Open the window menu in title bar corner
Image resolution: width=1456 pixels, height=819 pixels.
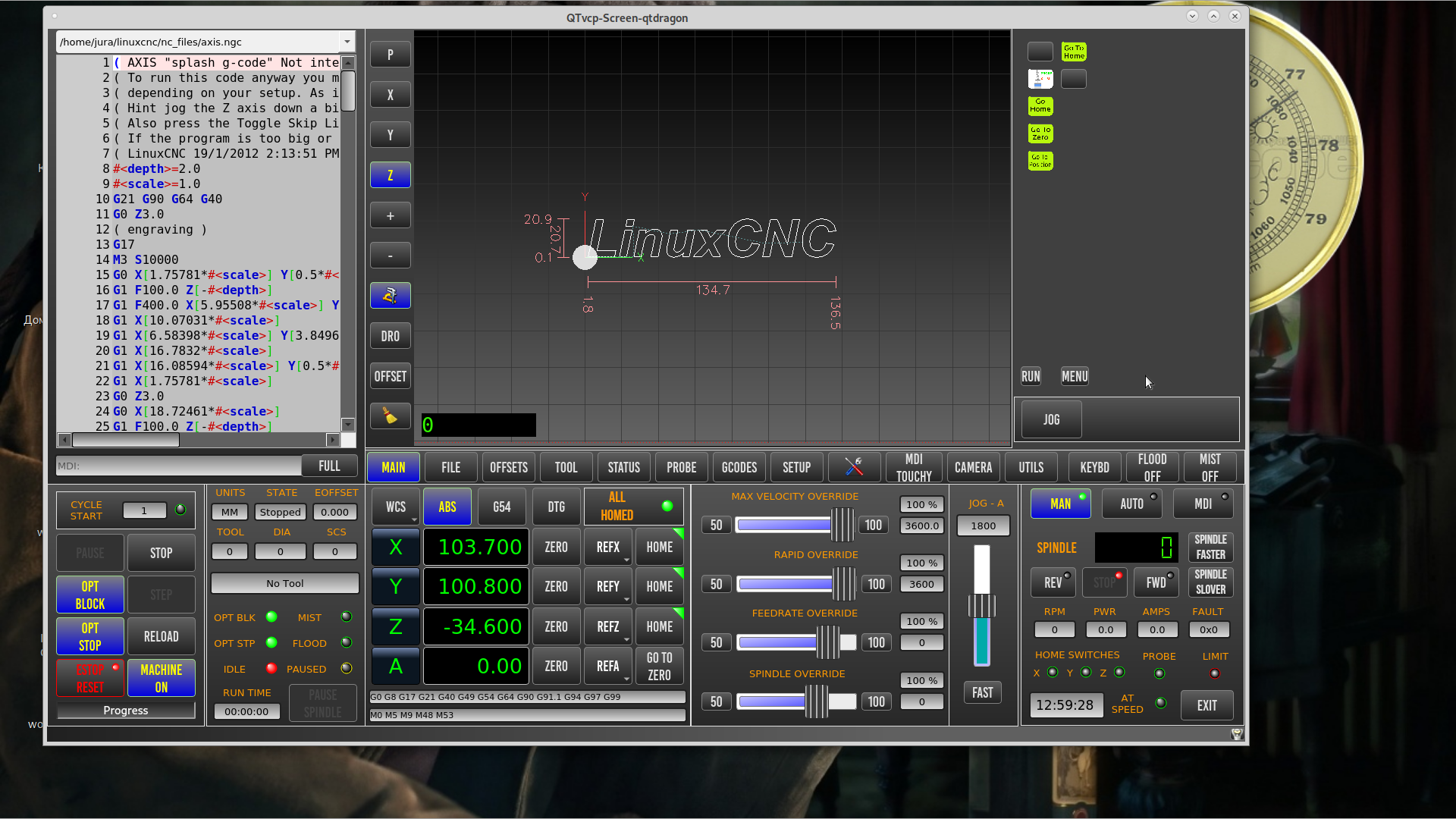click(55, 16)
